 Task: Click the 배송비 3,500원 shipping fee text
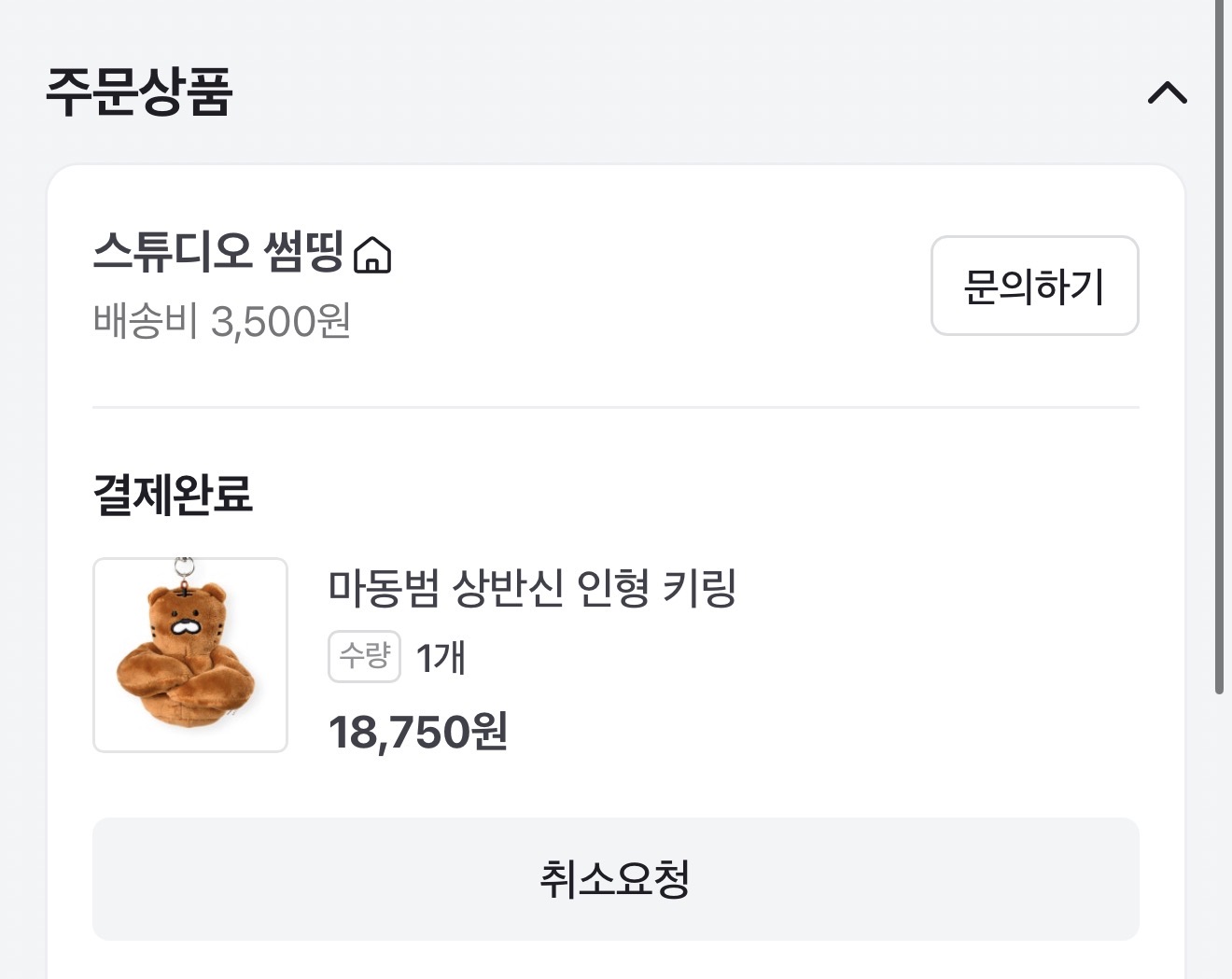click(x=222, y=322)
